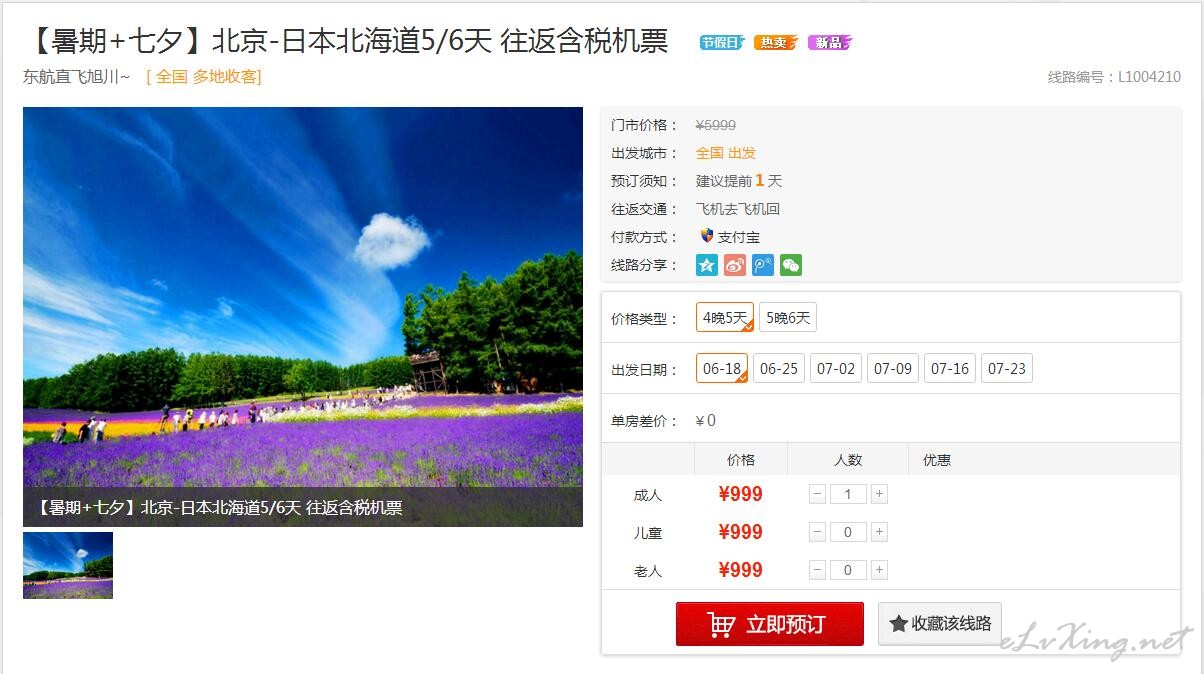Click the 热卖 hot-sale badge
The width and height of the screenshot is (1204, 674).
pos(776,42)
